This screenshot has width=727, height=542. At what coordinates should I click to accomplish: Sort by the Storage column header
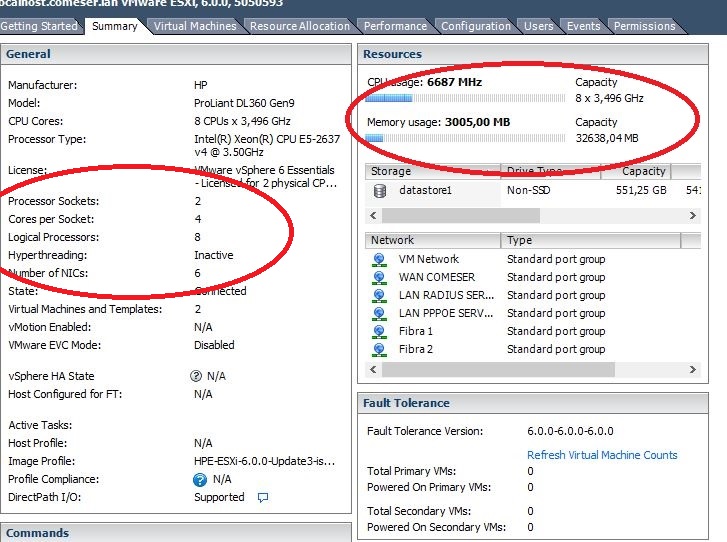433,171
